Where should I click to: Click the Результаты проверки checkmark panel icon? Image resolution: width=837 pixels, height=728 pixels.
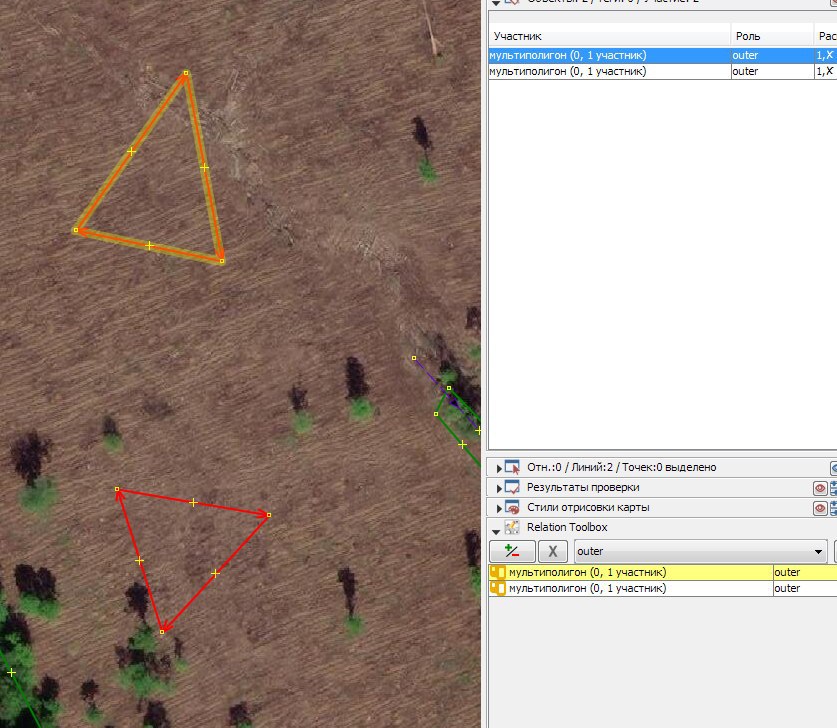(x=512, y=487)
